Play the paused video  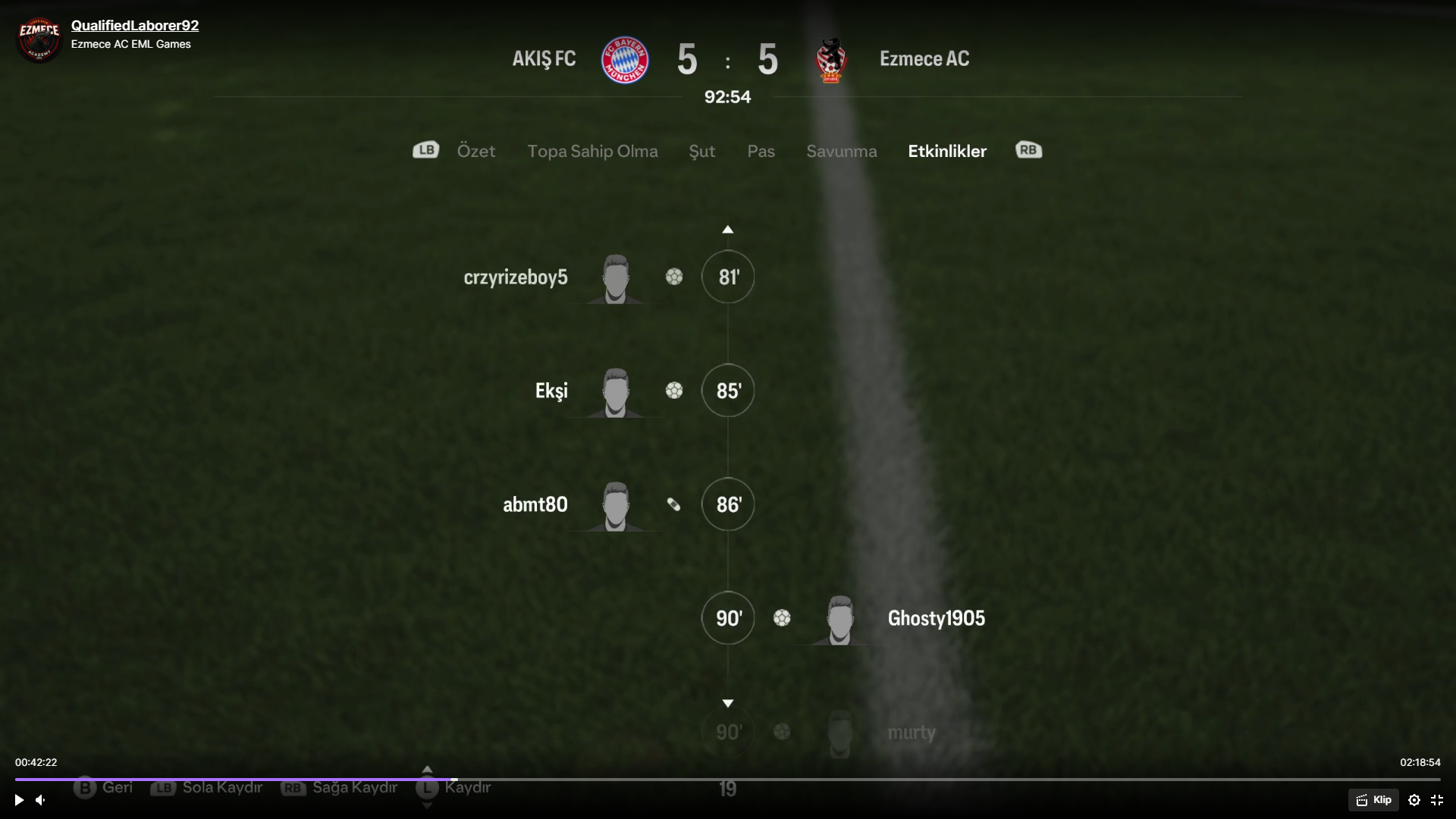pos(19,800)
